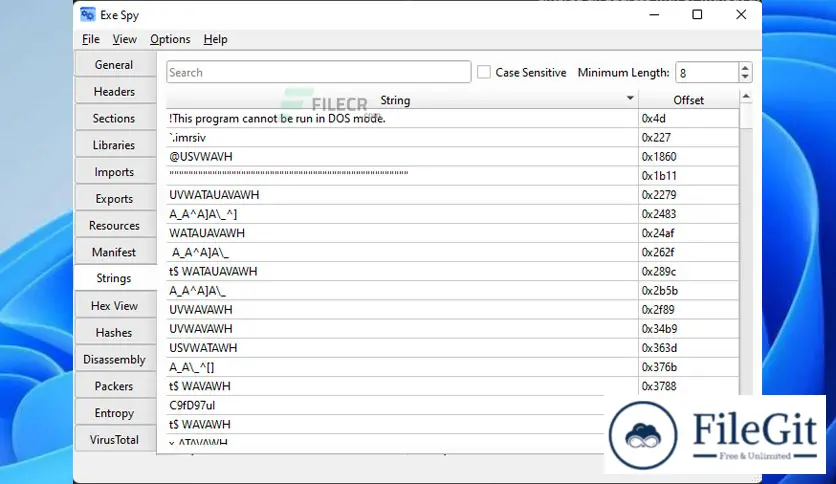Click offset cell 0x1b11
Screen dimensions: 836x484
[x=688, y=176]
